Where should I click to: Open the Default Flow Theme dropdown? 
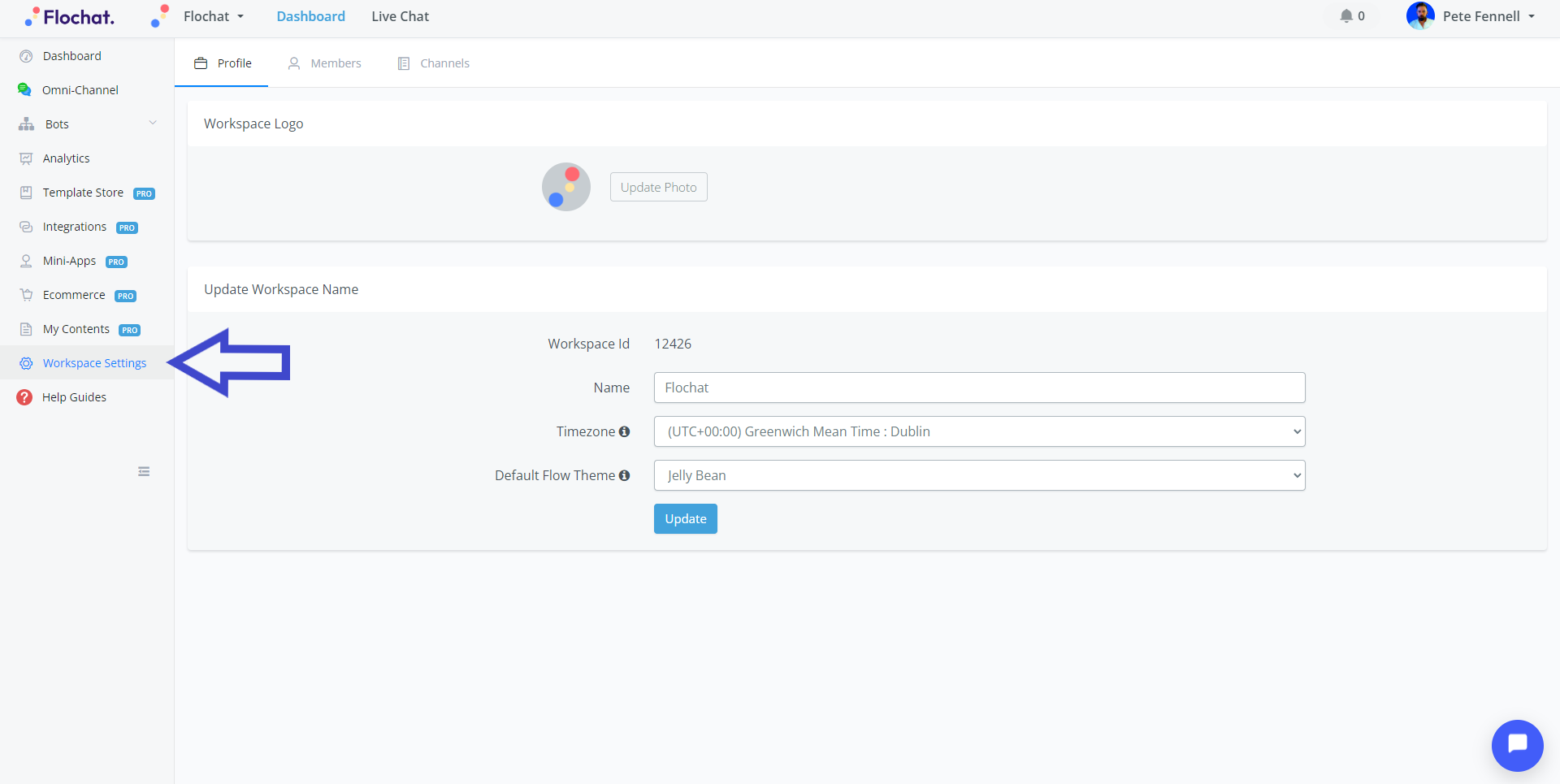(980, 475)
